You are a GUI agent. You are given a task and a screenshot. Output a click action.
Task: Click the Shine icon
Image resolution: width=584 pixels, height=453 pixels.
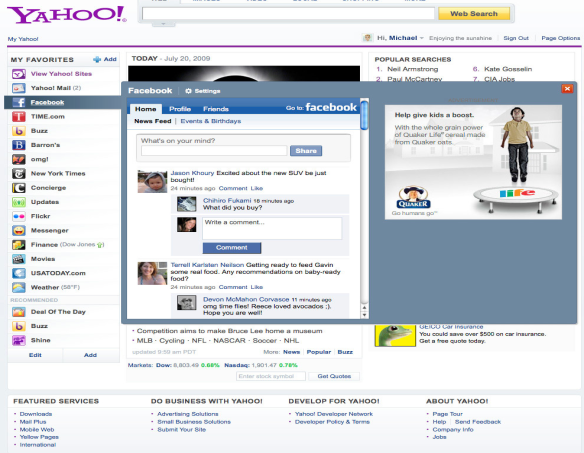tap(19, 340)
